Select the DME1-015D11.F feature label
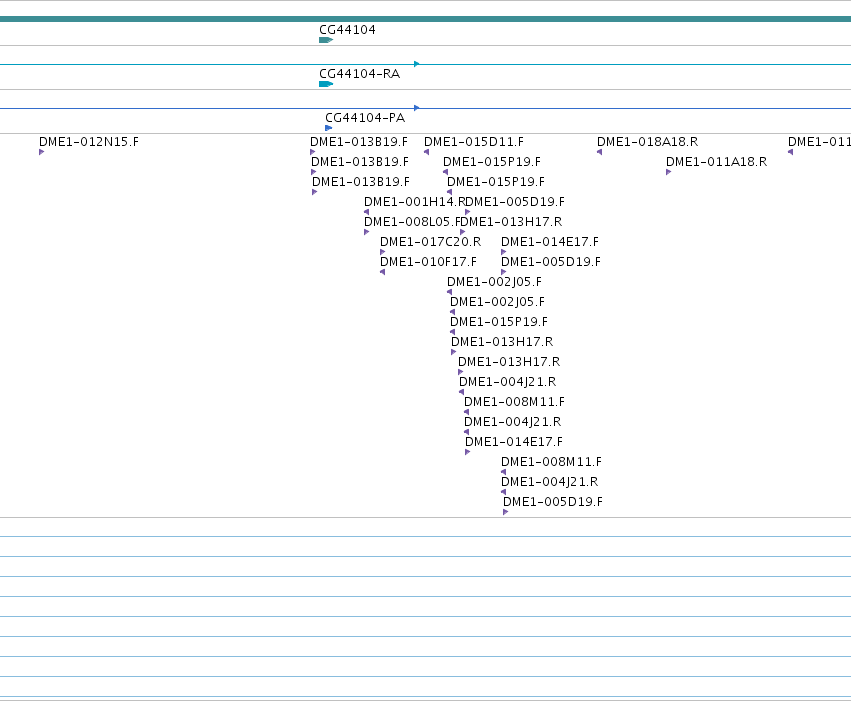 click(474, 142)
